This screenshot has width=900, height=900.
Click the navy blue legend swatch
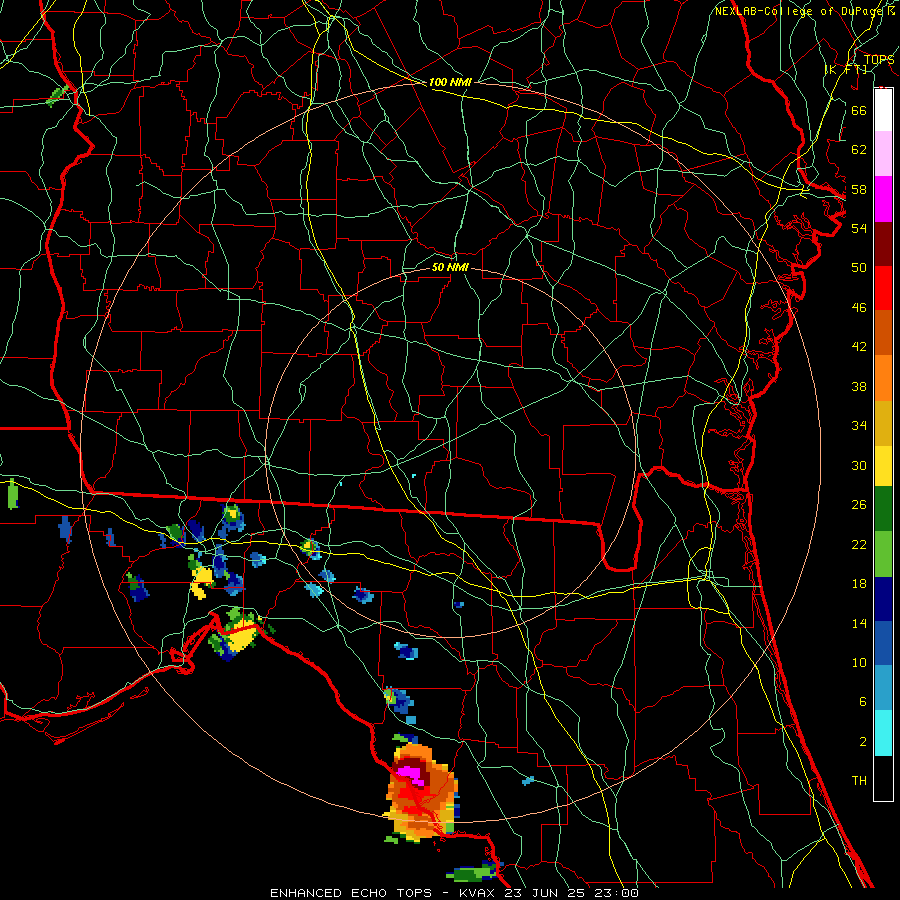(x=883, y=599)
